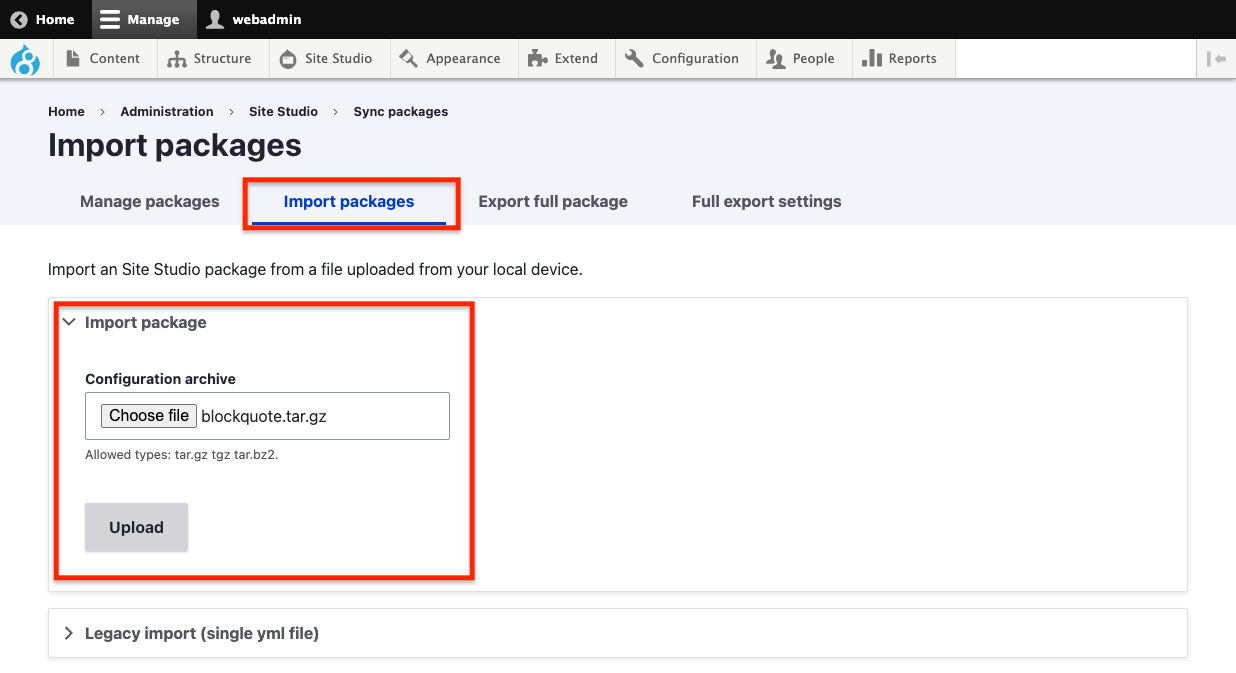
Task: Open the Configuration menu item
Action: (683, 59)
